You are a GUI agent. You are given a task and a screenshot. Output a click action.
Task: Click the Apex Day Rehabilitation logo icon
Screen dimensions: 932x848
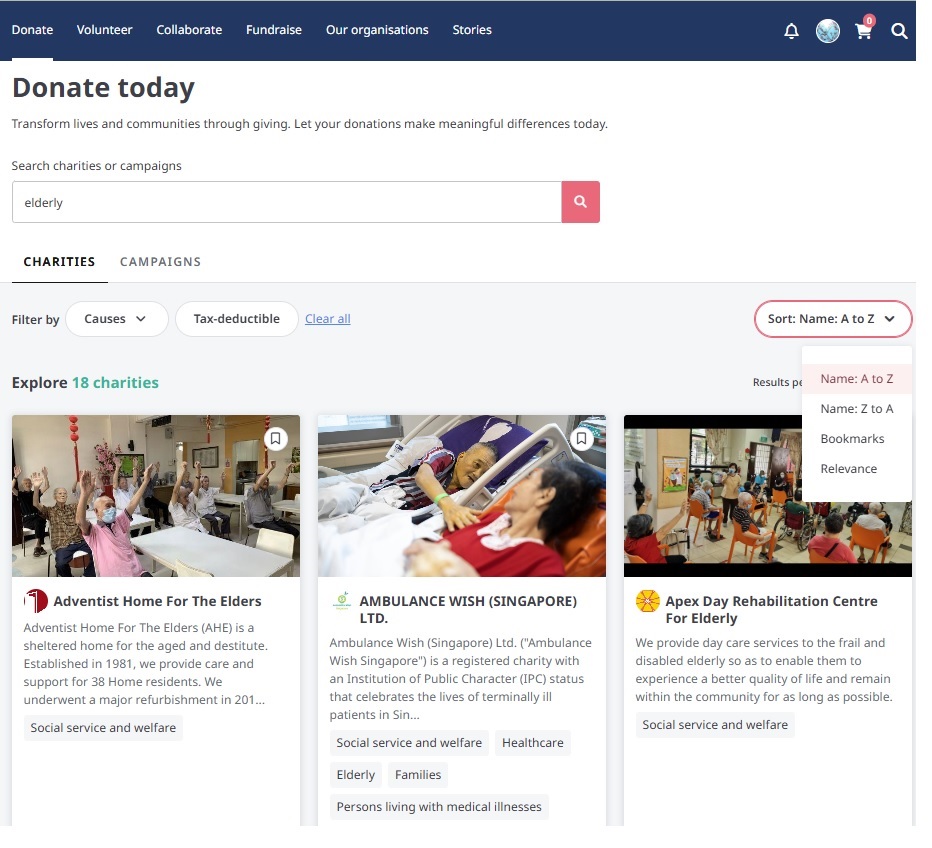pyautogui.click(x=647, y=601)
